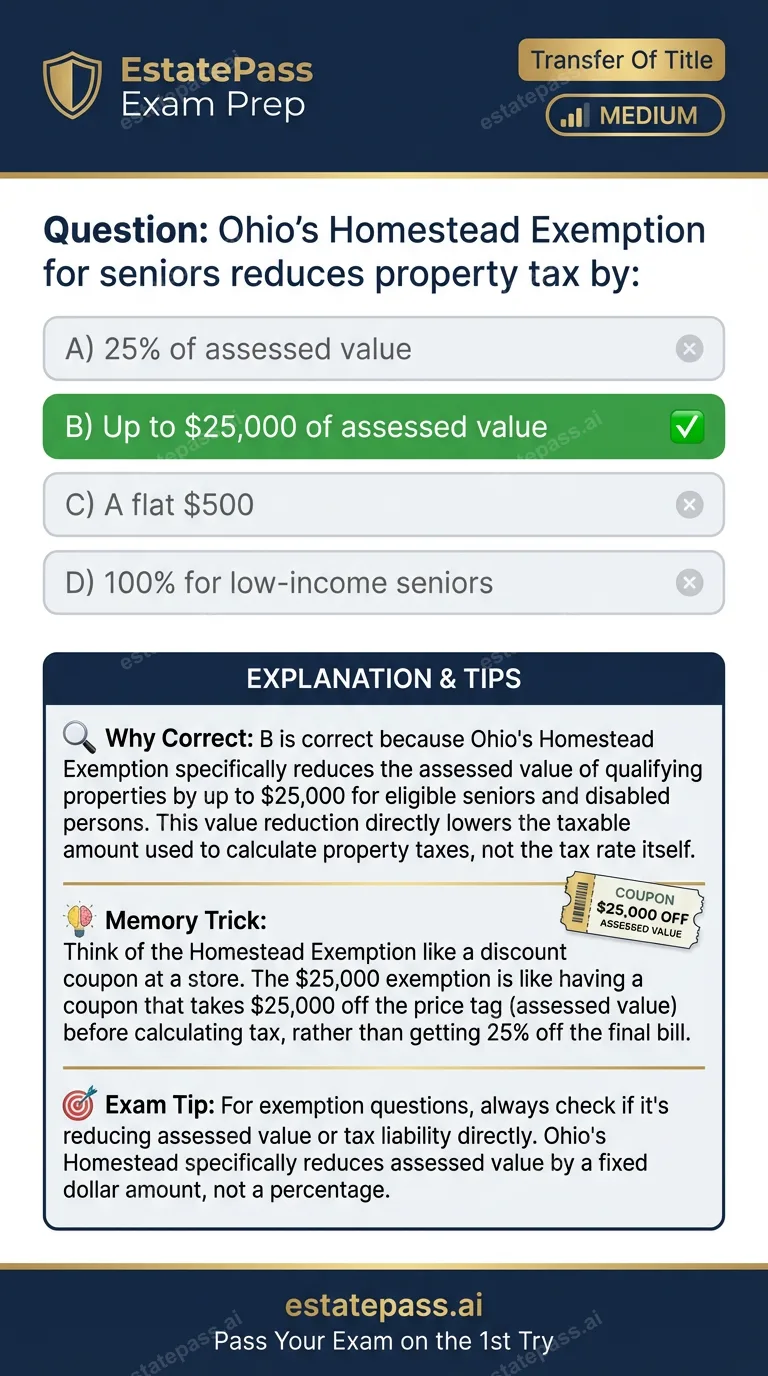Click the X icon on option C
This screenshot has height=1376, width=768.
click(x=689, y=504)
